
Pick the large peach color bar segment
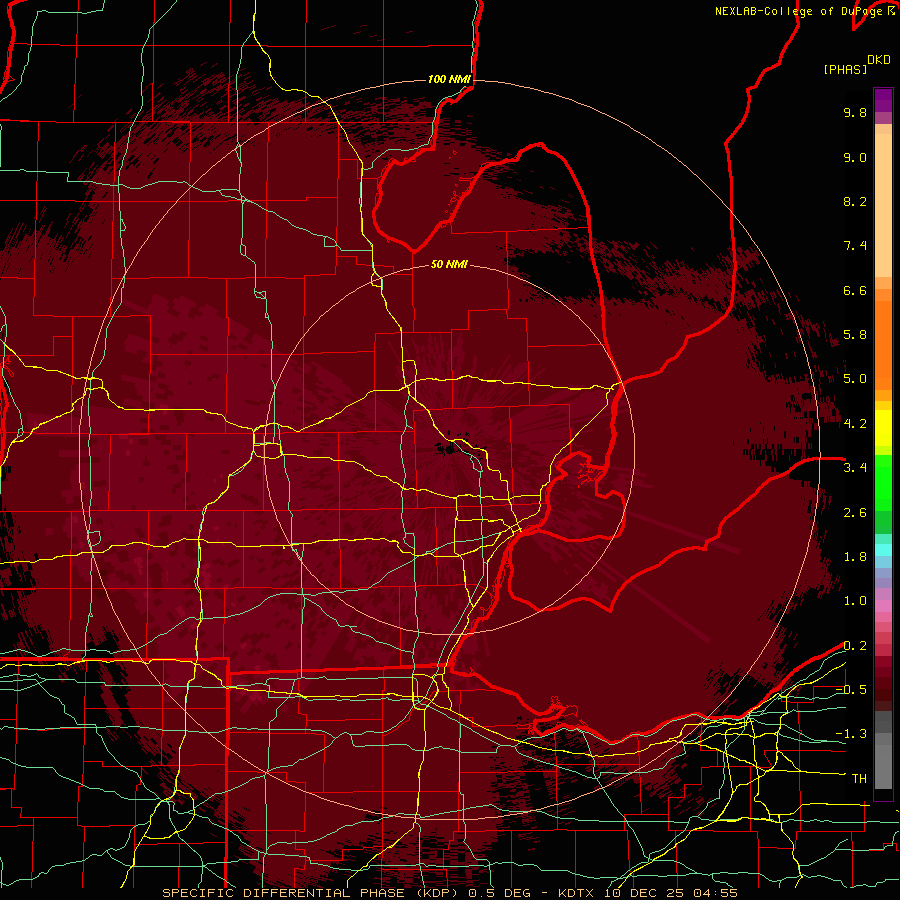pyautogui.click(x=883, y=205)
